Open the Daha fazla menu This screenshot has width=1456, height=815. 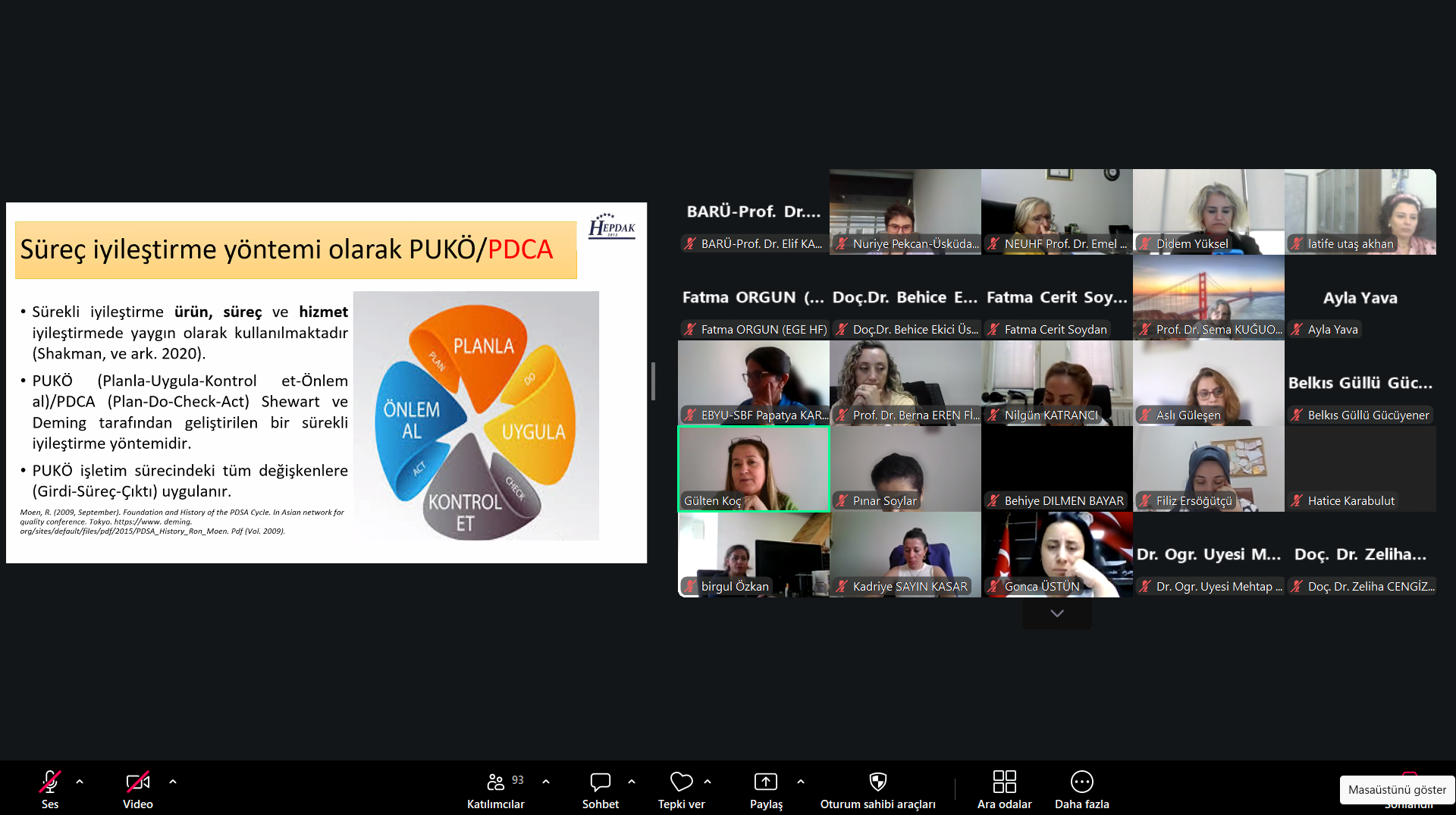pyautogui.click(x=1082, y=788)
